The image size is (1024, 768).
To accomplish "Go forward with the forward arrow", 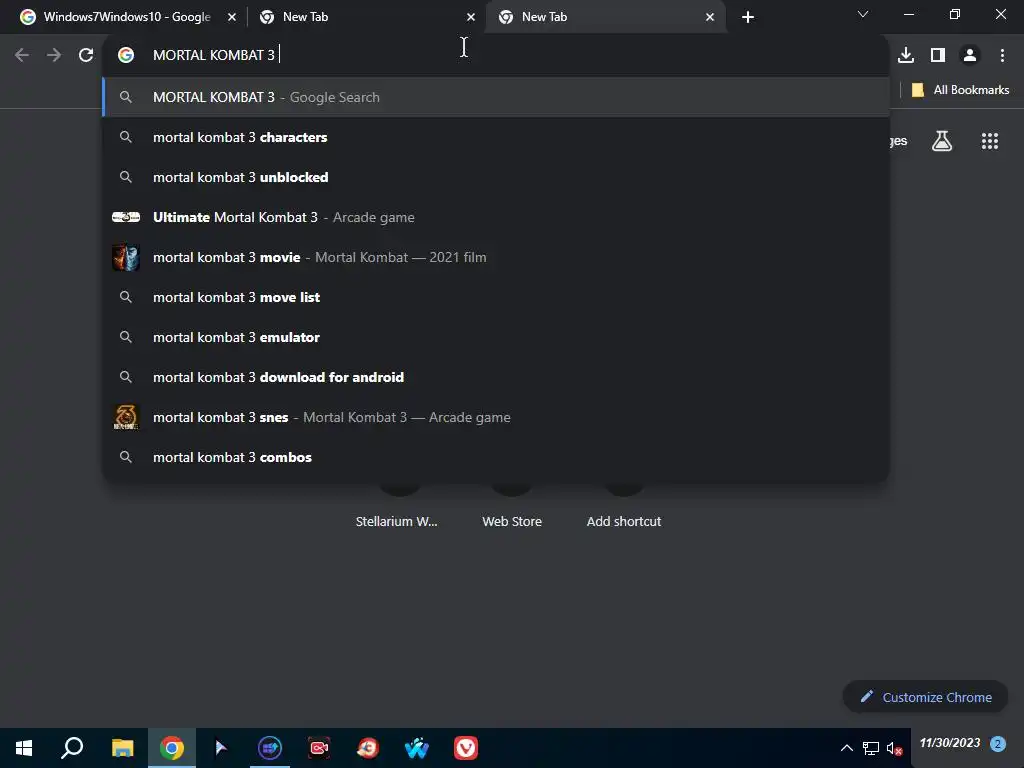I will coord(54,55).
